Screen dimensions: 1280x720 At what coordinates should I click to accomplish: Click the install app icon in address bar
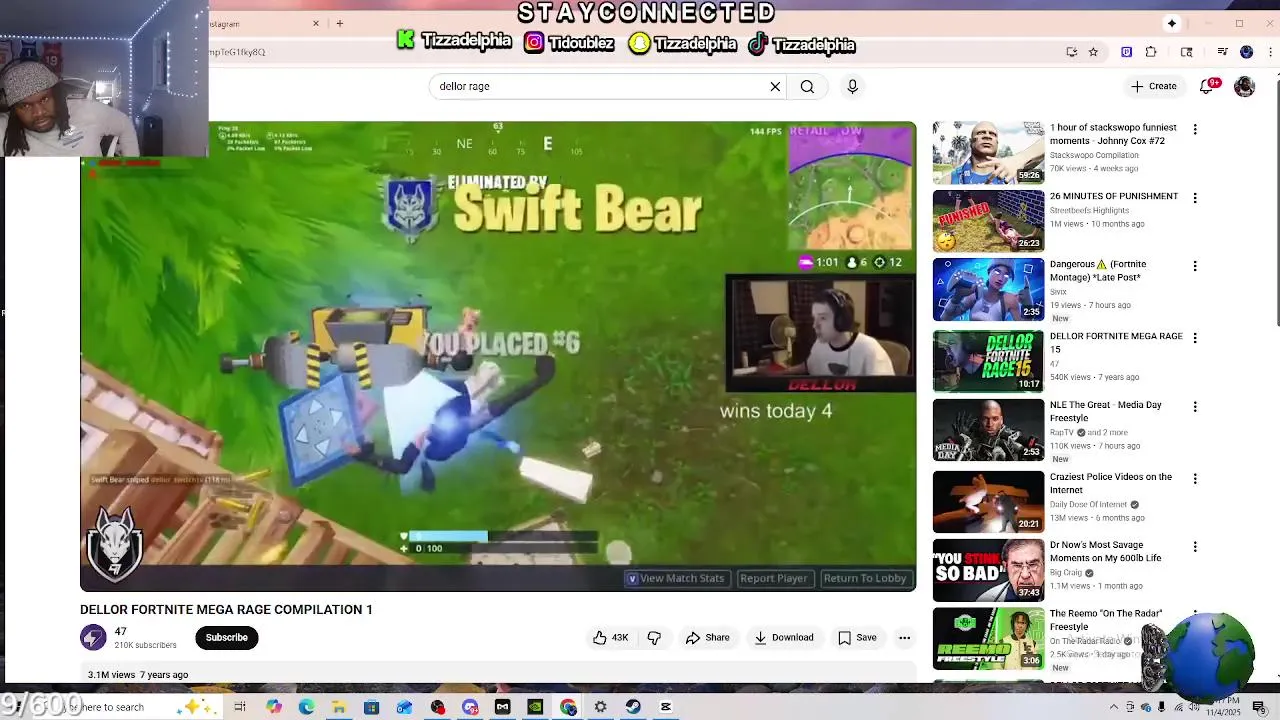pyautogui.click(x=1071, y=52)
